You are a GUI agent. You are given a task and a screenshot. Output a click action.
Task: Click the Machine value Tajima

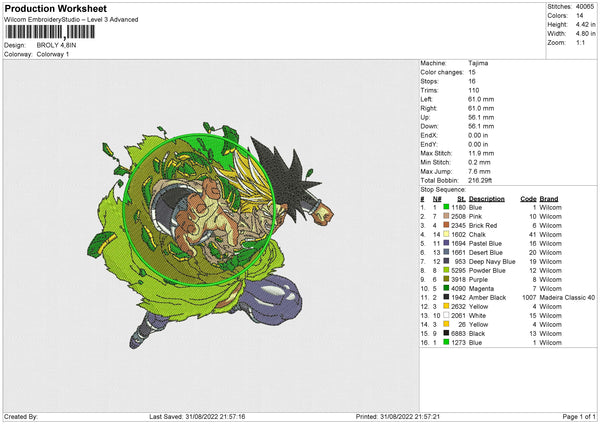click(478, 63)
